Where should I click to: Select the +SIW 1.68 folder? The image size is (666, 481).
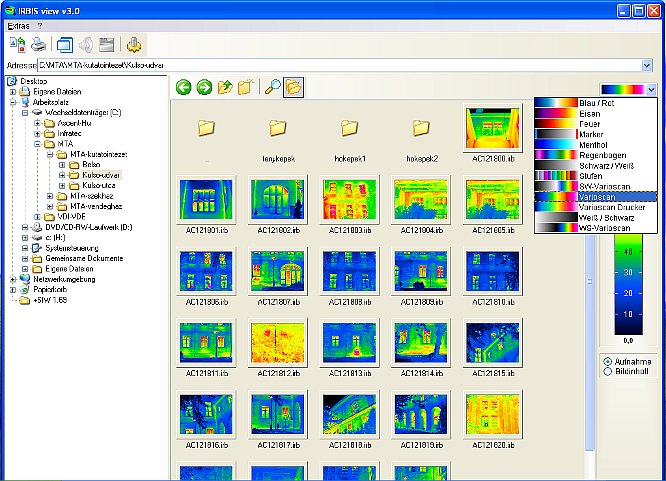pos(50,300)
